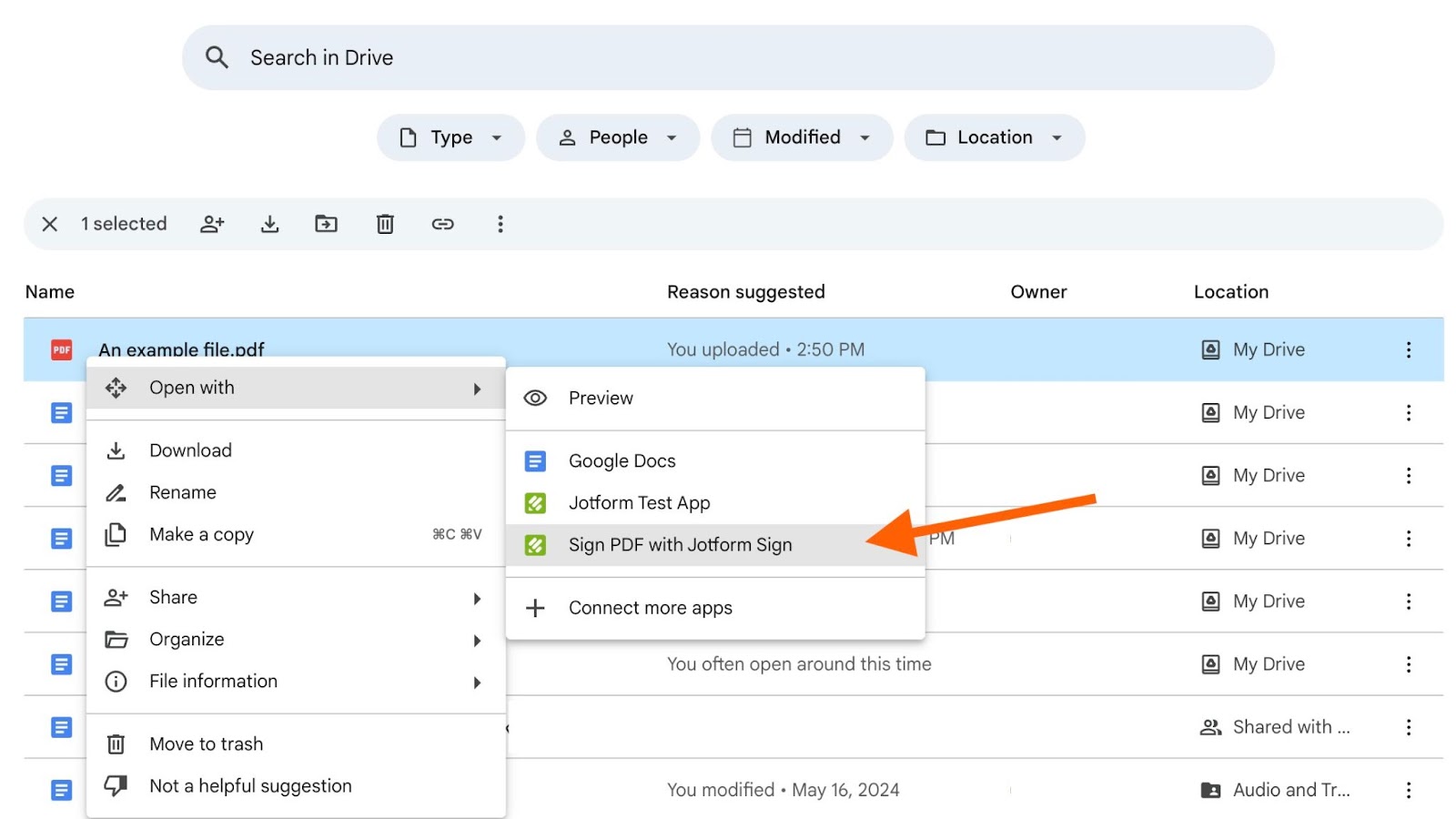1456x819 pixels.
Task: Click Connect more apps option
Action: [x=650, y=608]
